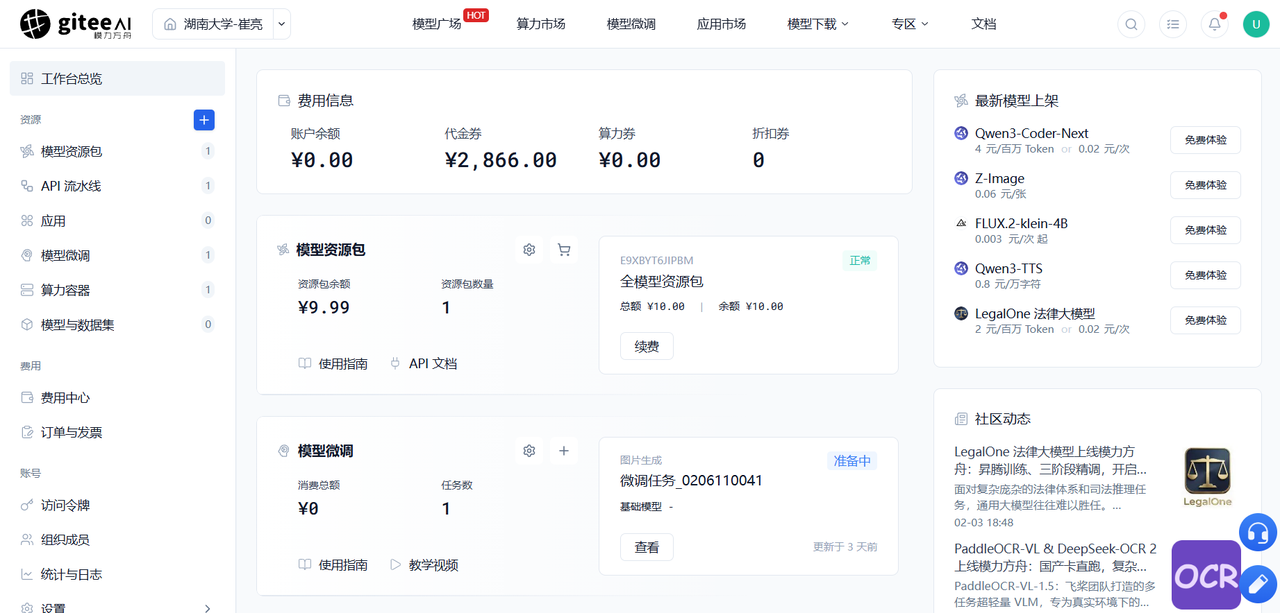Open the LegalOne community post thumbnail
Image resolution: width=1280 pixels, height=613 pixels.
tap(1207, 478)
